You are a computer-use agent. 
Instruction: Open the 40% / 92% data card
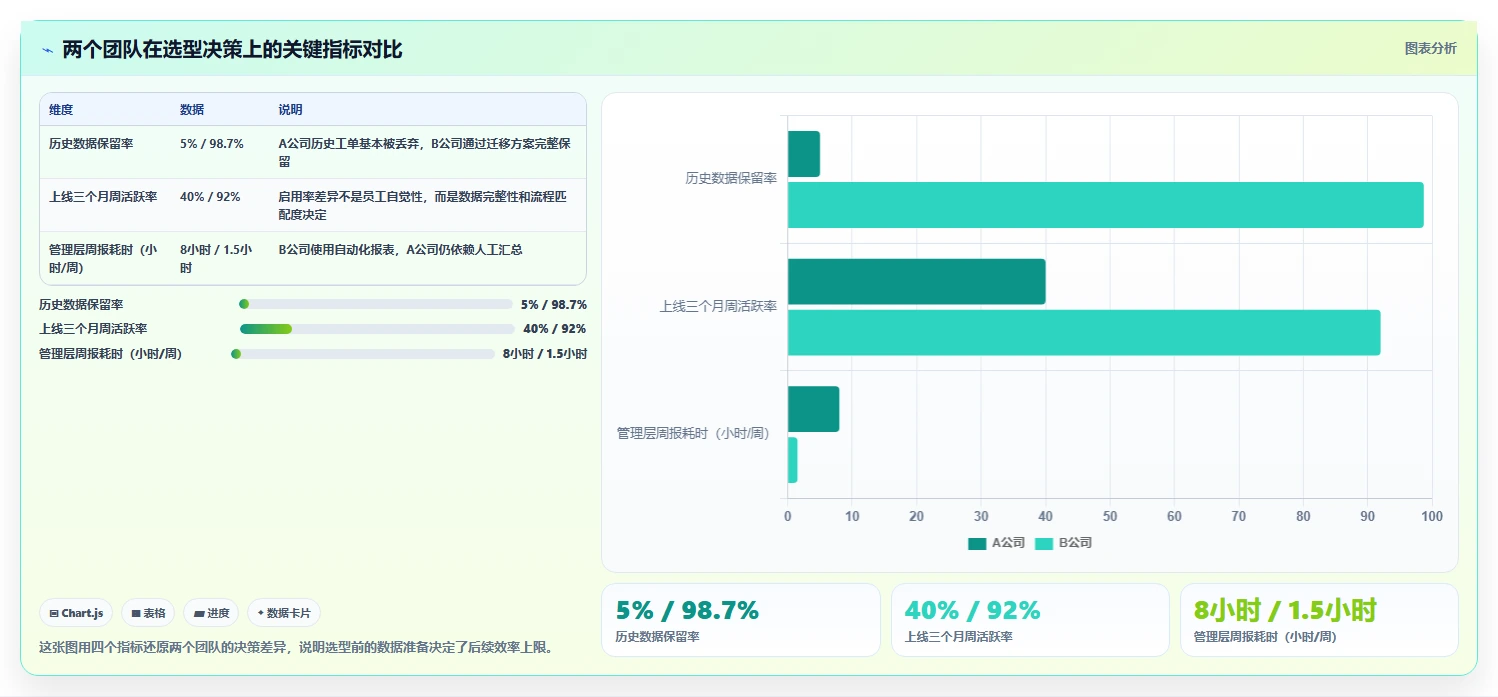[1030, 620]
